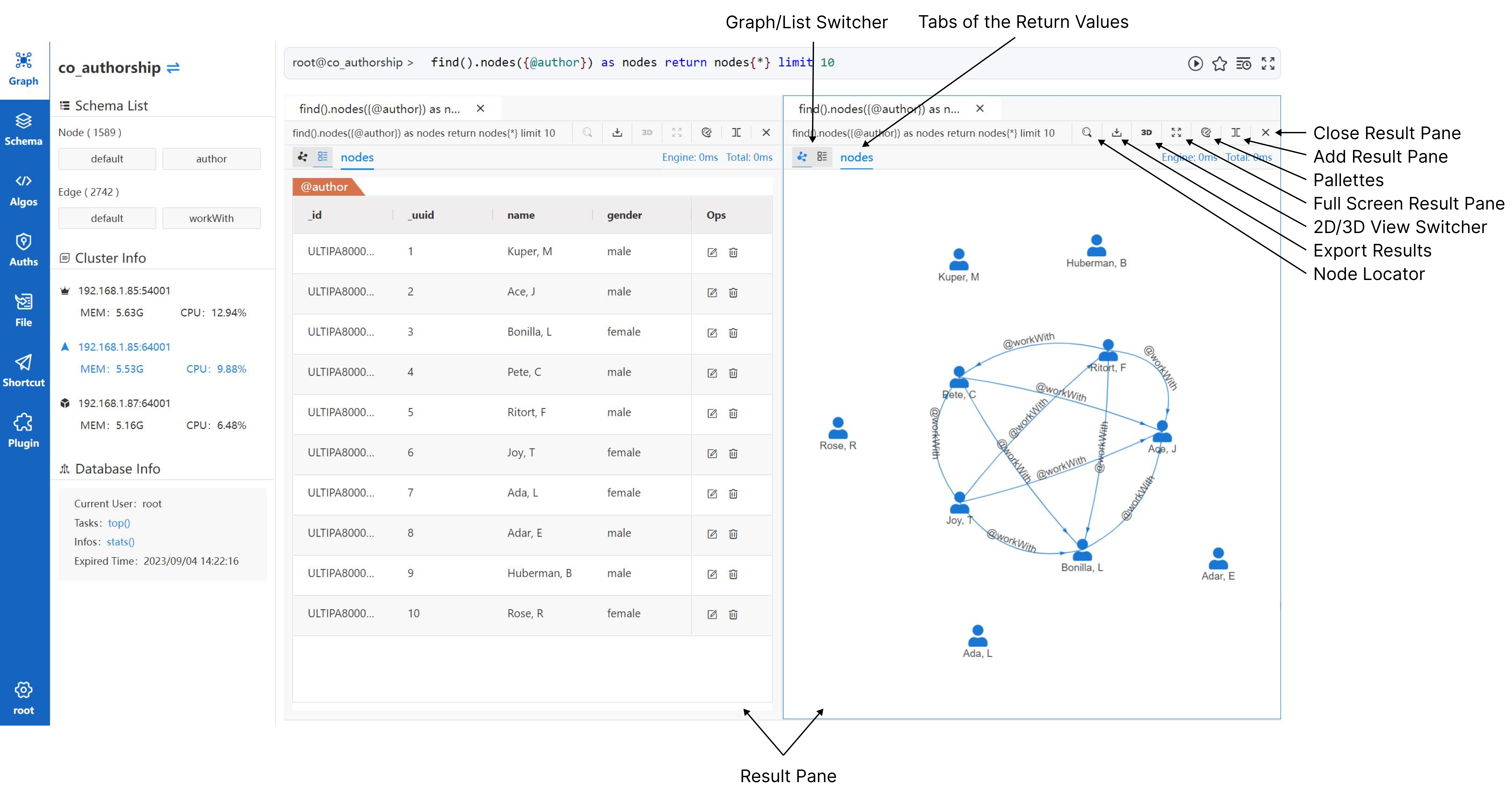Open the Graph module in sidebar
This screenshot has width=1512, height=793.
(x=23, y=69)
